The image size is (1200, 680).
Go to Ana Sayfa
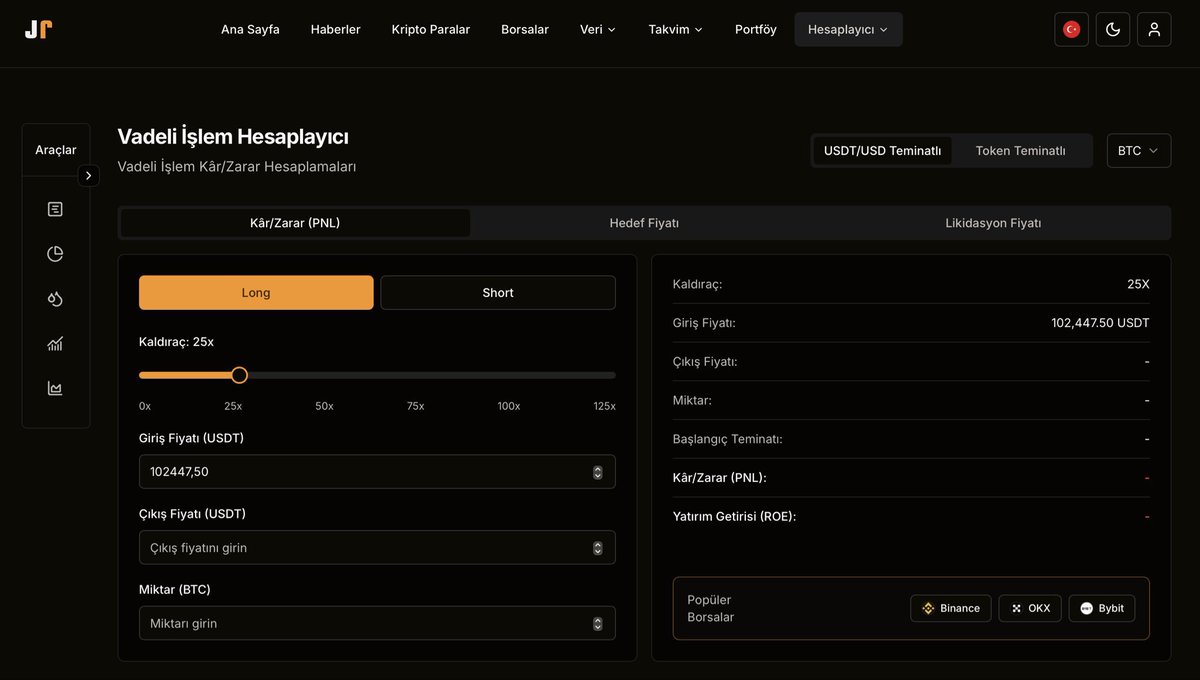[250, 29]
